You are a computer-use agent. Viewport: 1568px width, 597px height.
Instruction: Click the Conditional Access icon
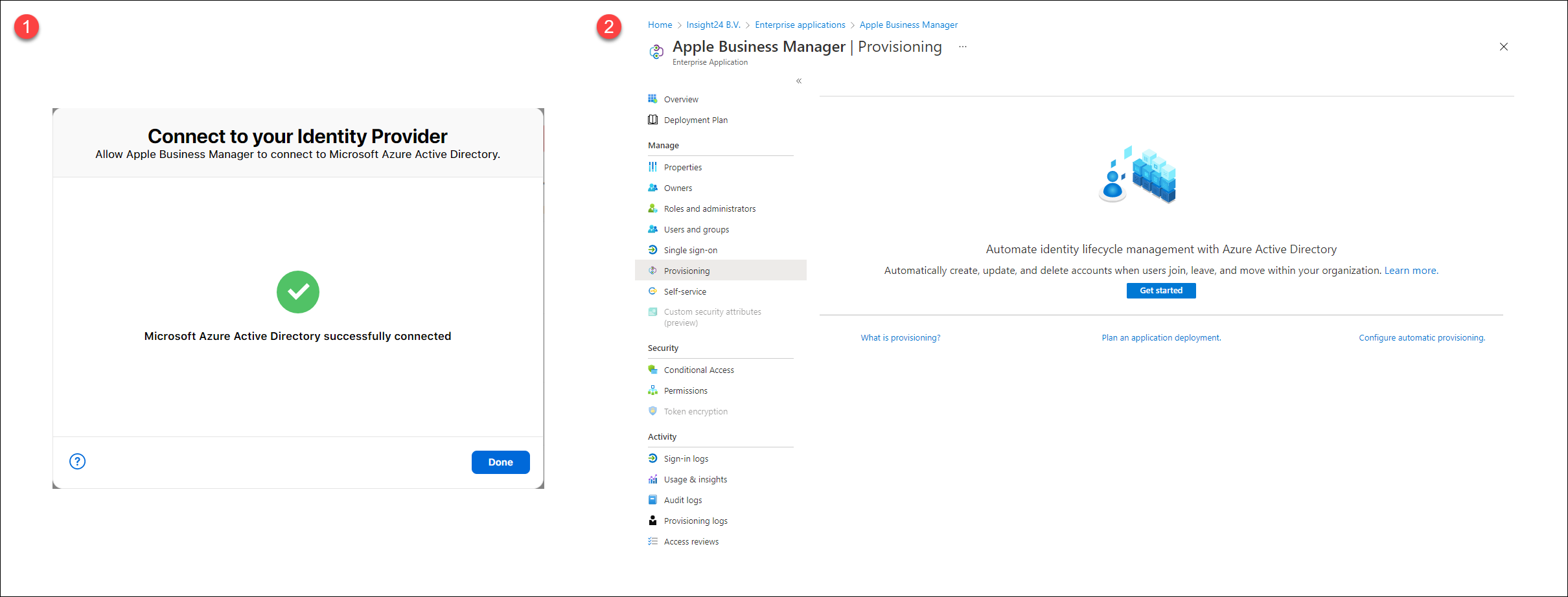click(652, 370)
